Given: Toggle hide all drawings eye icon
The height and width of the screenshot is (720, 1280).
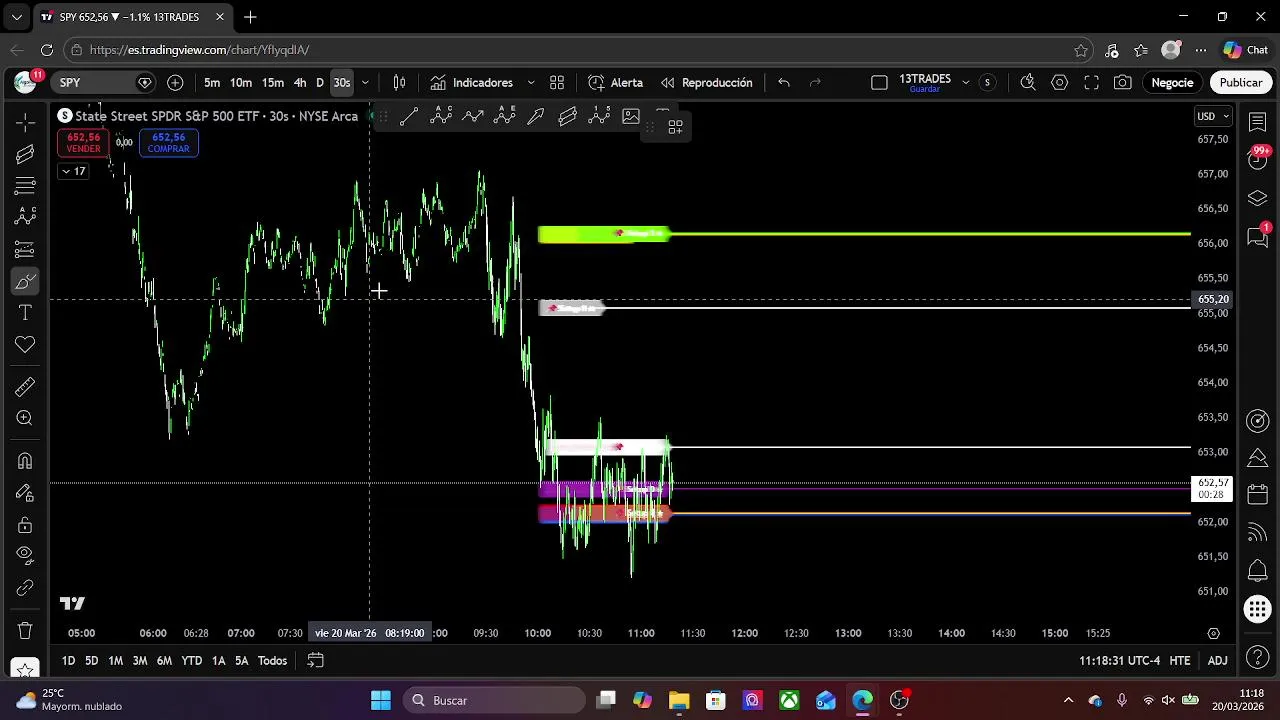Looking at the screenshot, I should point(25,555).
